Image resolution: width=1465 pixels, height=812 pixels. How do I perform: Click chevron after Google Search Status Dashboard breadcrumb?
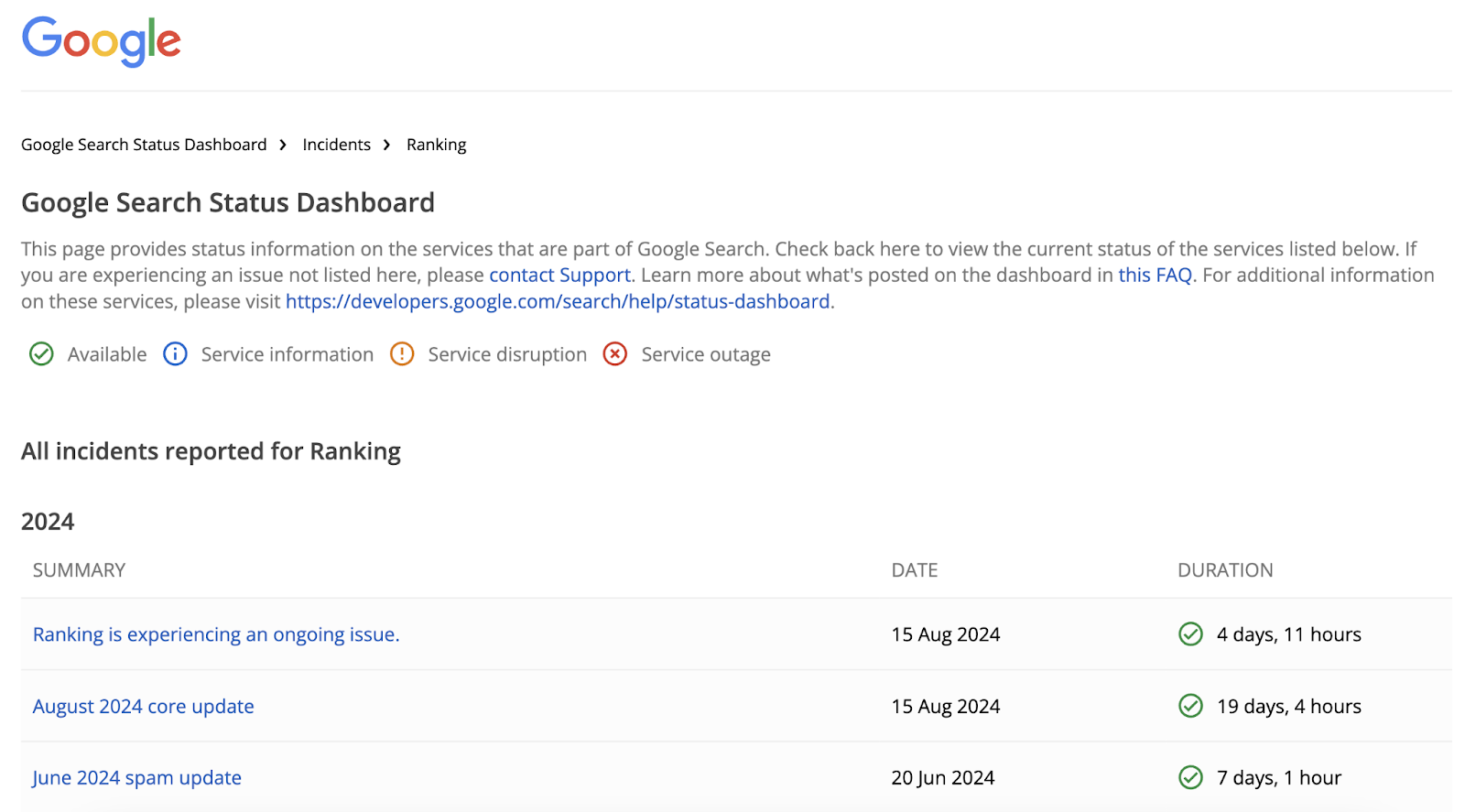(283, 145)
